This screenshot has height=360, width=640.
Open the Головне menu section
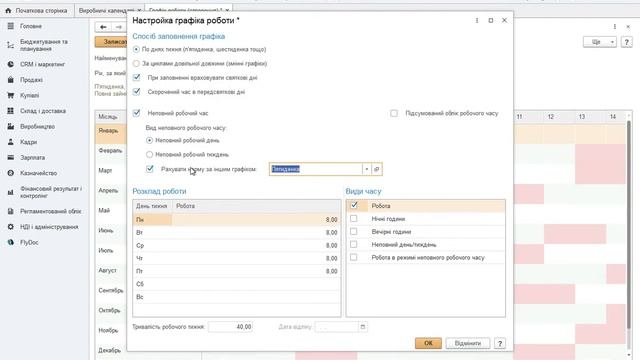(31, 26)
